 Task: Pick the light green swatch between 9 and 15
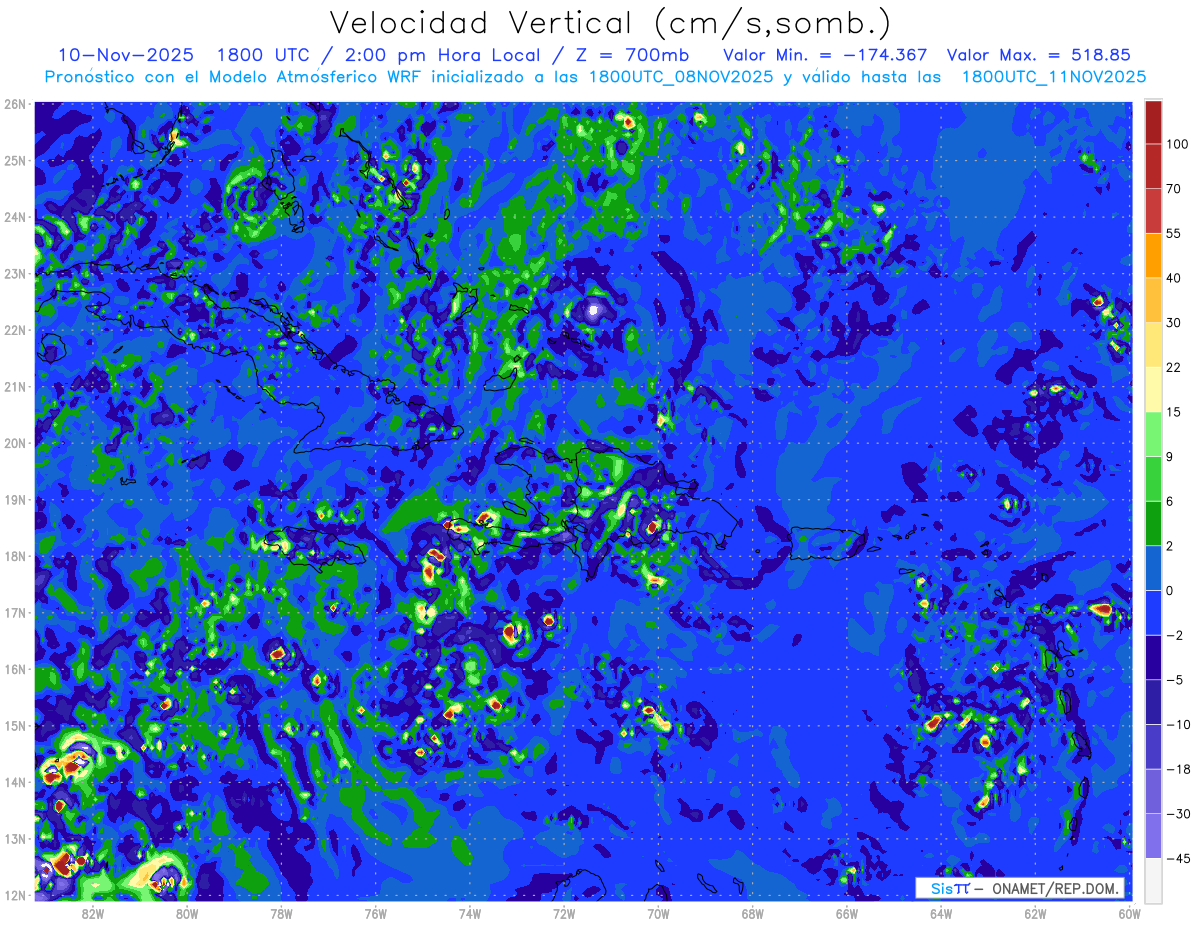(1153, 433)
